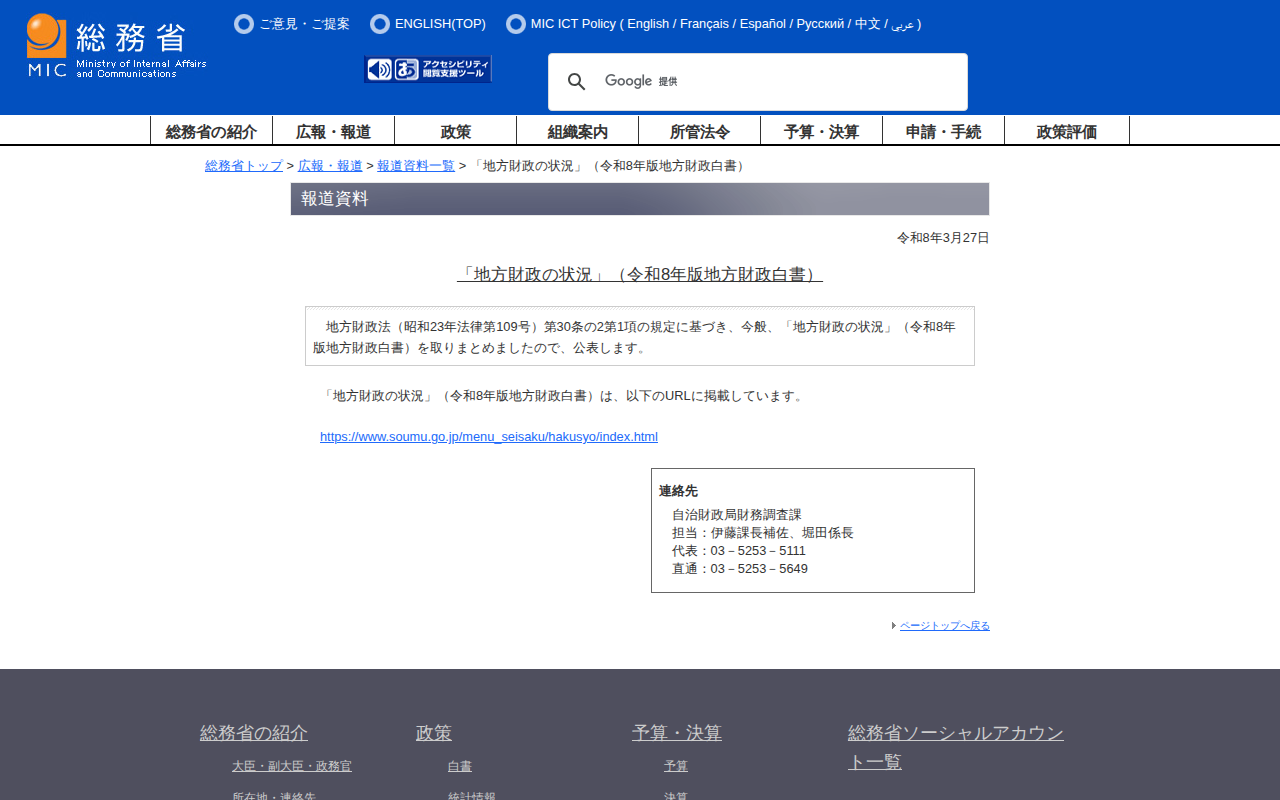Click the circle icon beside ご意見・ご提案

point(244,24)
